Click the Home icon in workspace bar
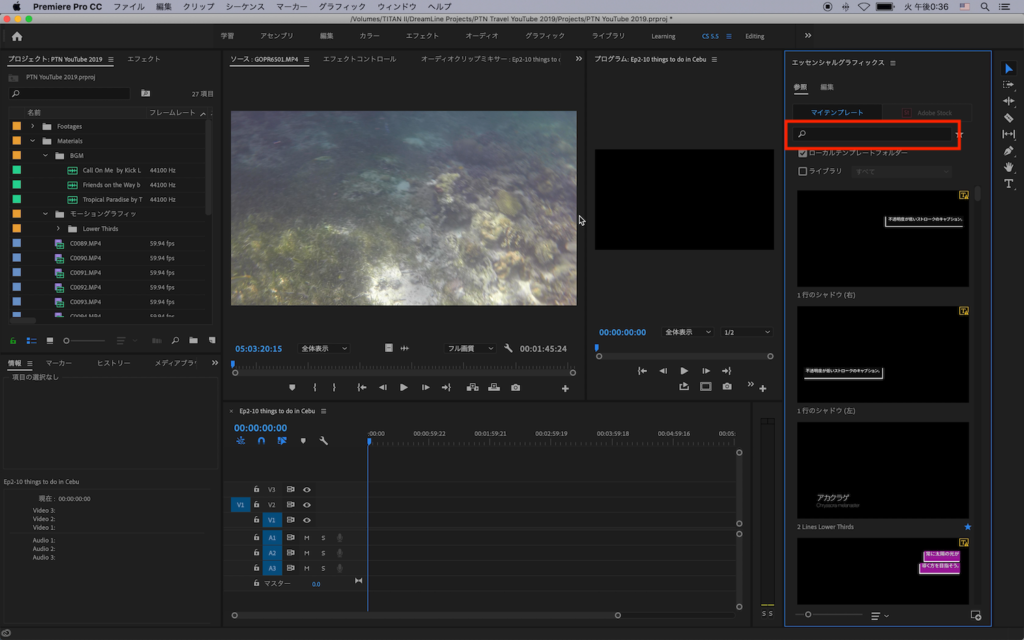1024x640 pixels. [17, 36]
